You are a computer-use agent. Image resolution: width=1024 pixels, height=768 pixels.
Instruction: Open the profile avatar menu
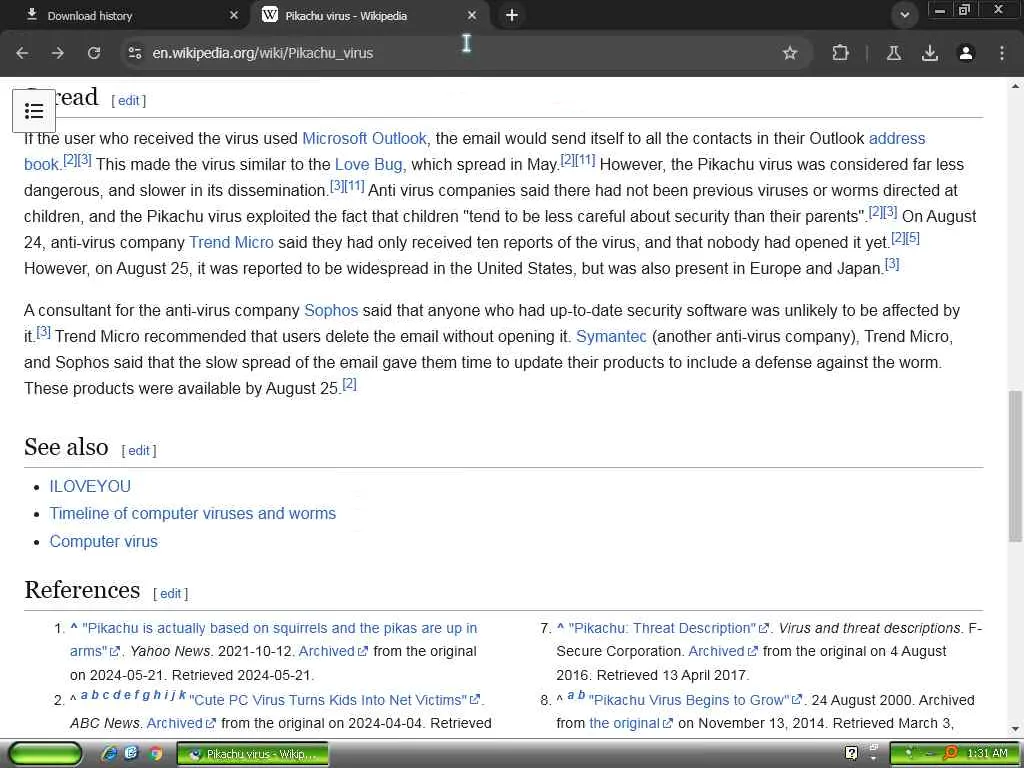tap(966, 53)
